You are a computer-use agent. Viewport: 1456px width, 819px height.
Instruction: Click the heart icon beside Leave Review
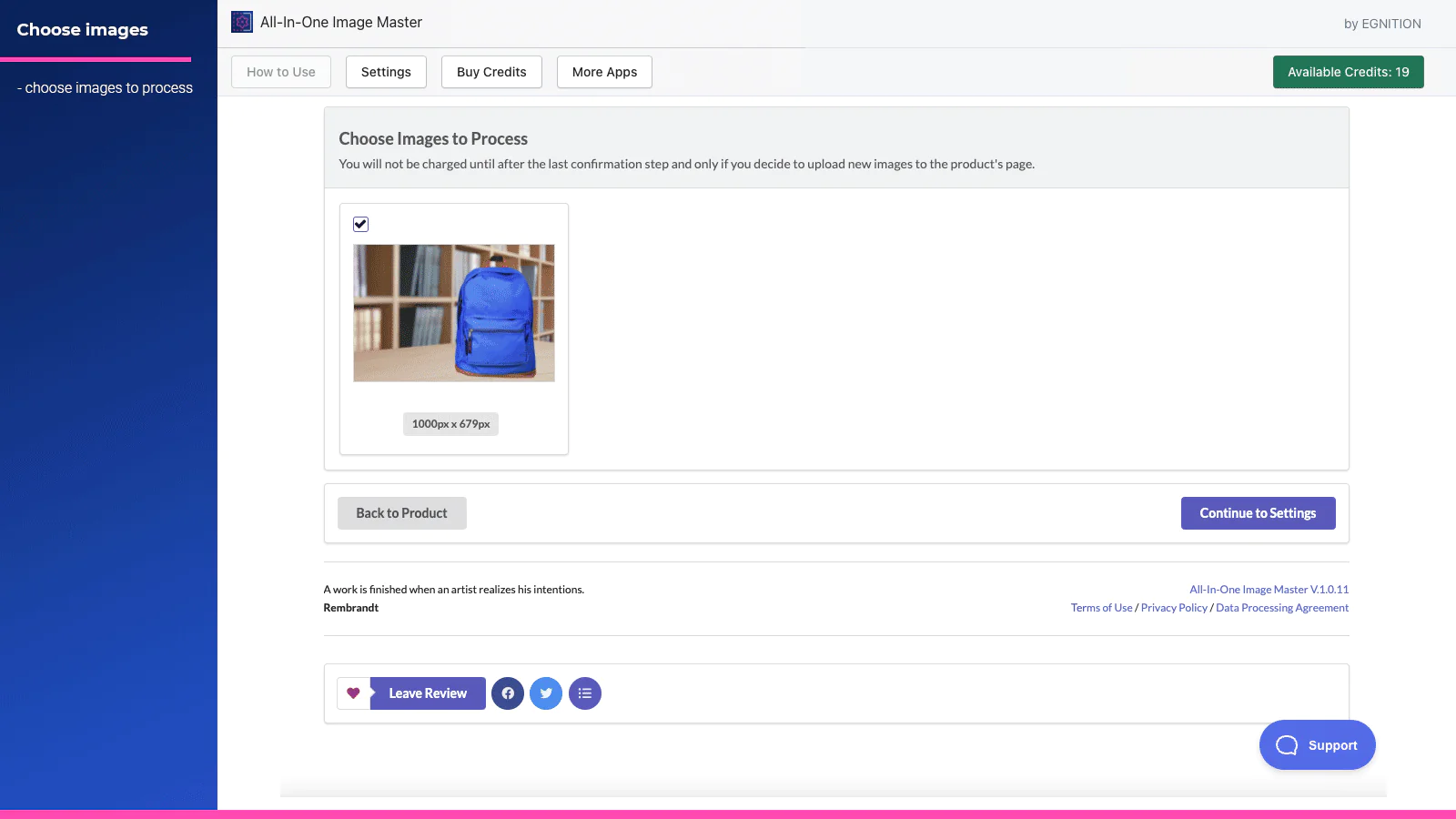click(353, 693)
